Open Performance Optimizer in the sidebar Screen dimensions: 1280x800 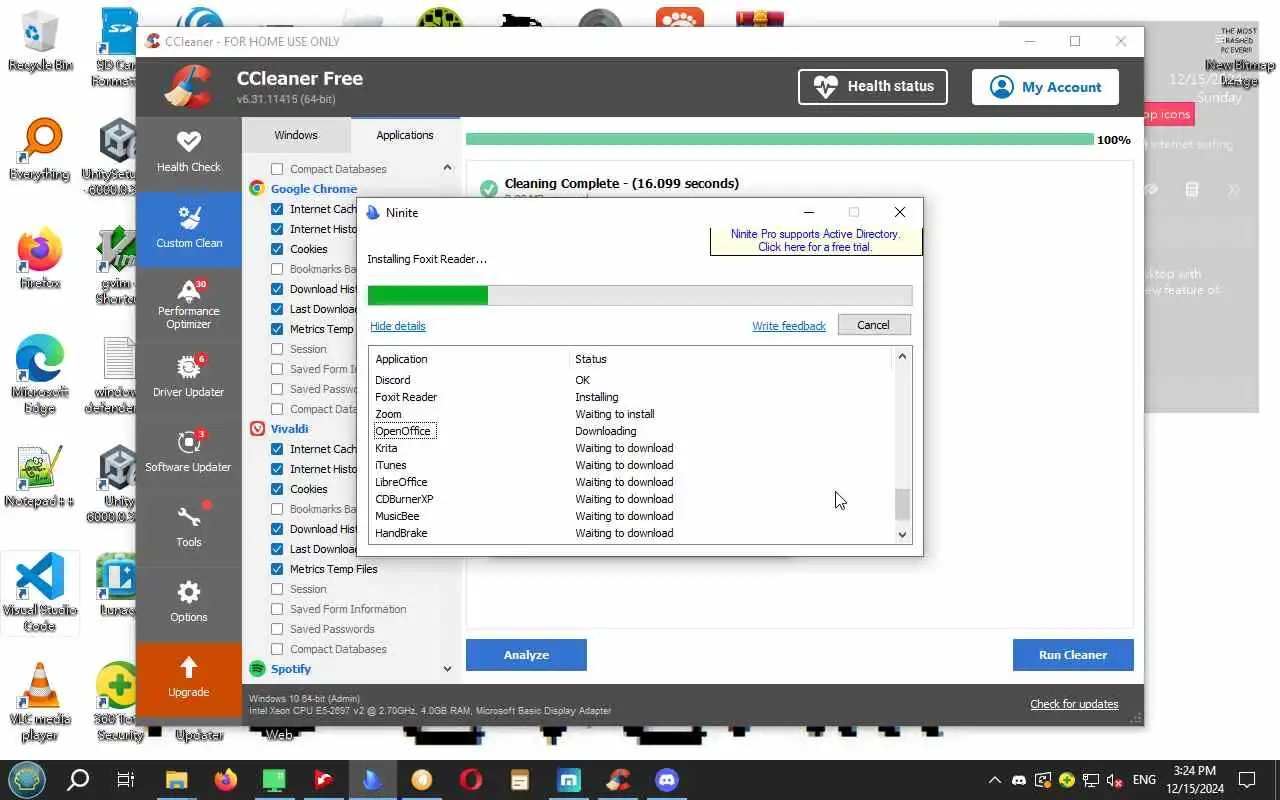click(188, 304)
